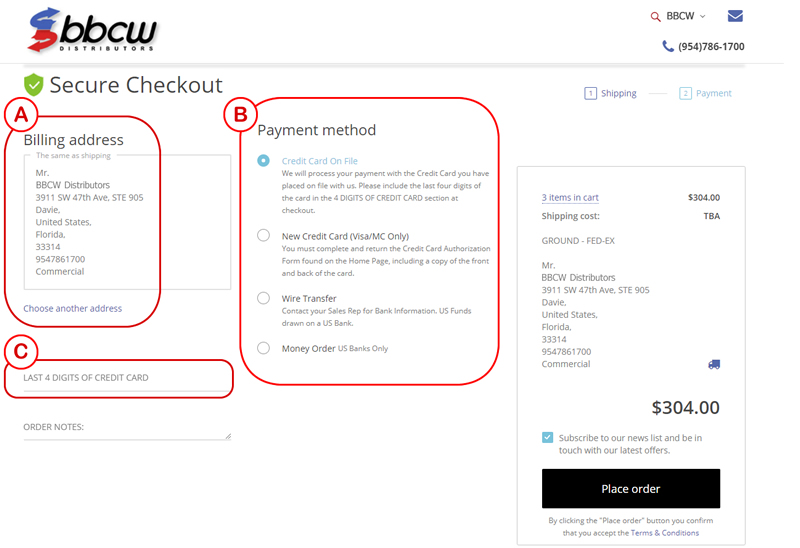Viewport: 800px width, 548px height.
Task: Open the mail envelope icon
Action: tap(735, 16)
